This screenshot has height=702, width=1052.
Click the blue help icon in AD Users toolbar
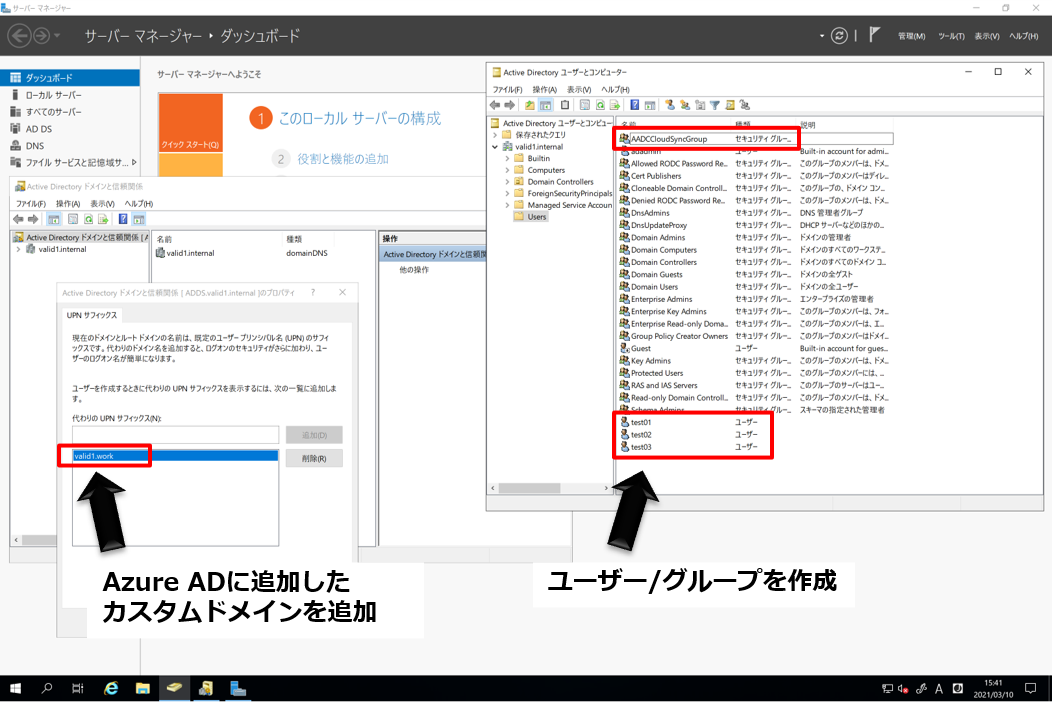tap(635, 105)
